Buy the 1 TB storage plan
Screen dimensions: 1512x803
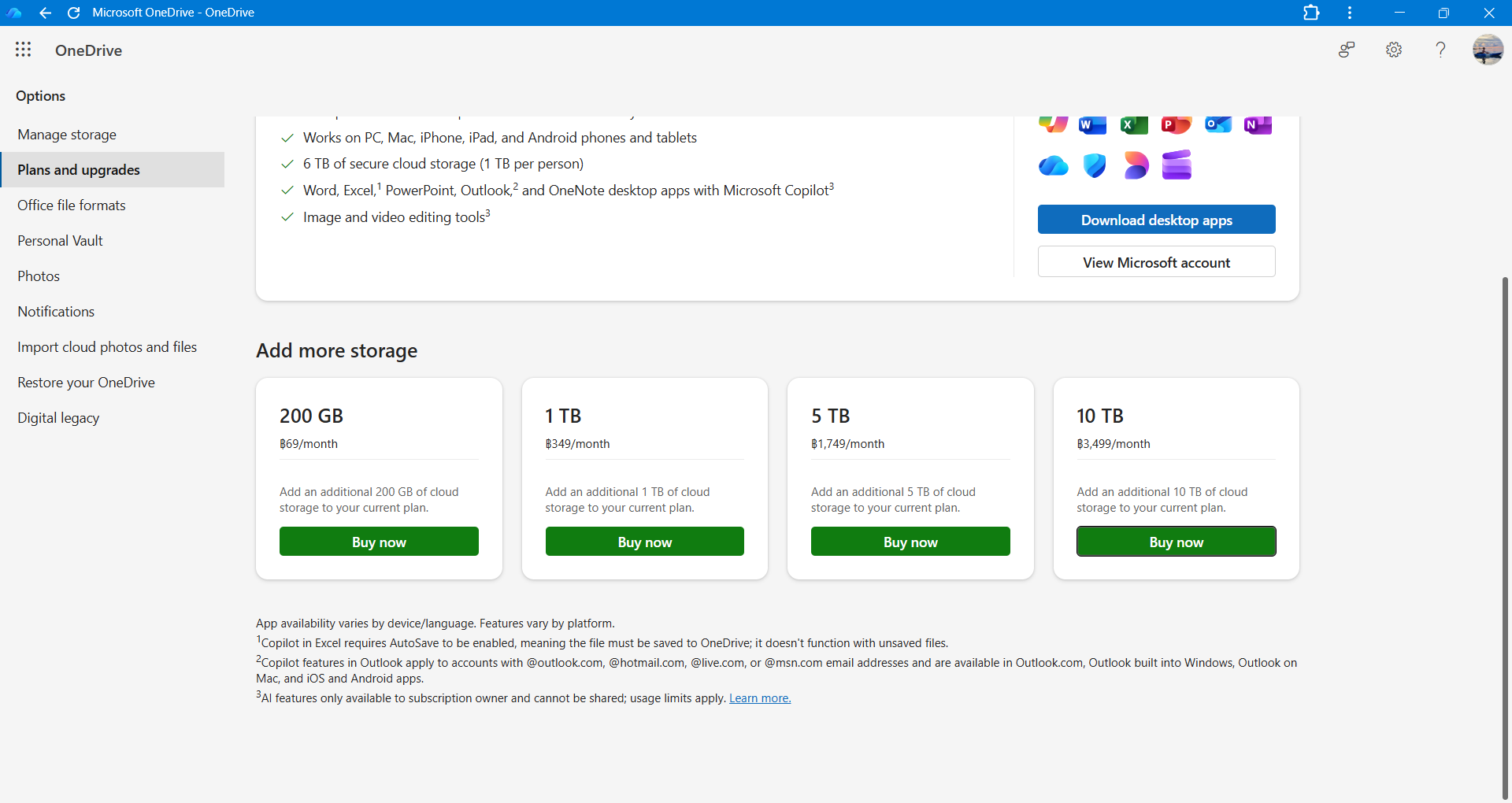[645, 542]
